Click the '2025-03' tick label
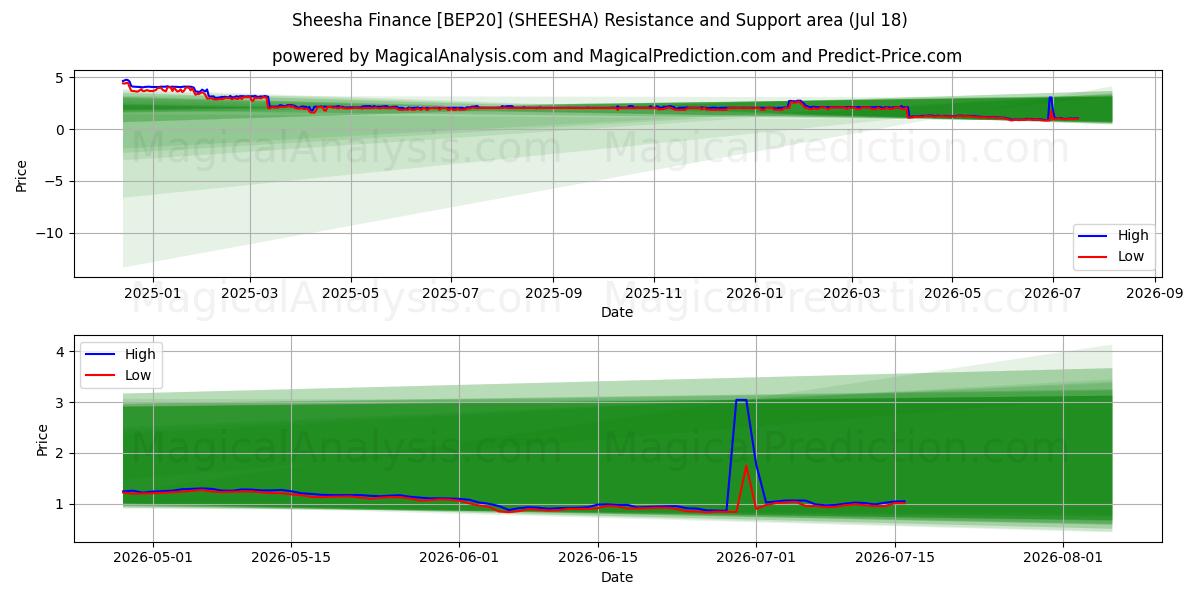 point(249,293)
